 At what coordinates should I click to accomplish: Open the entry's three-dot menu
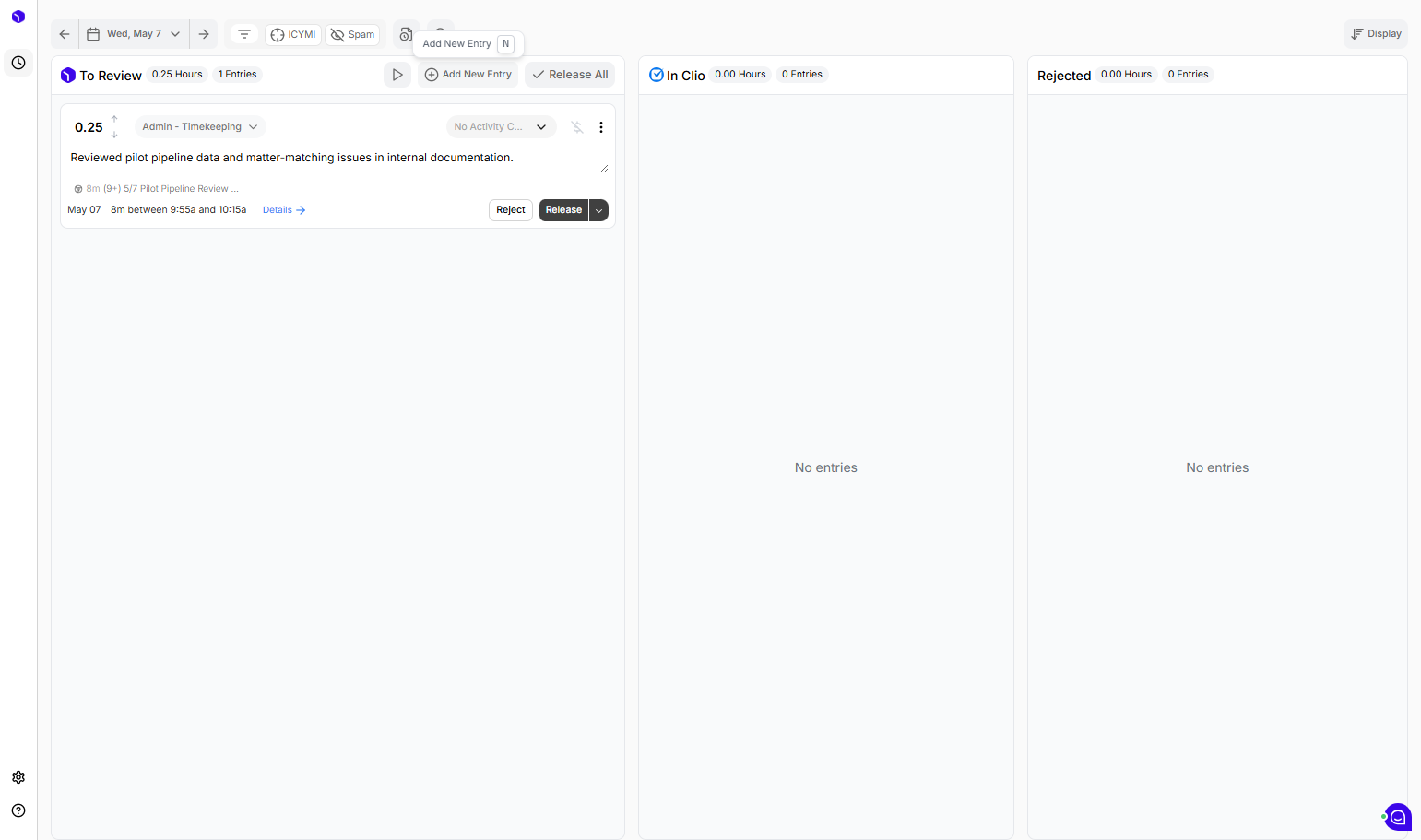click(x=601, y=127)
